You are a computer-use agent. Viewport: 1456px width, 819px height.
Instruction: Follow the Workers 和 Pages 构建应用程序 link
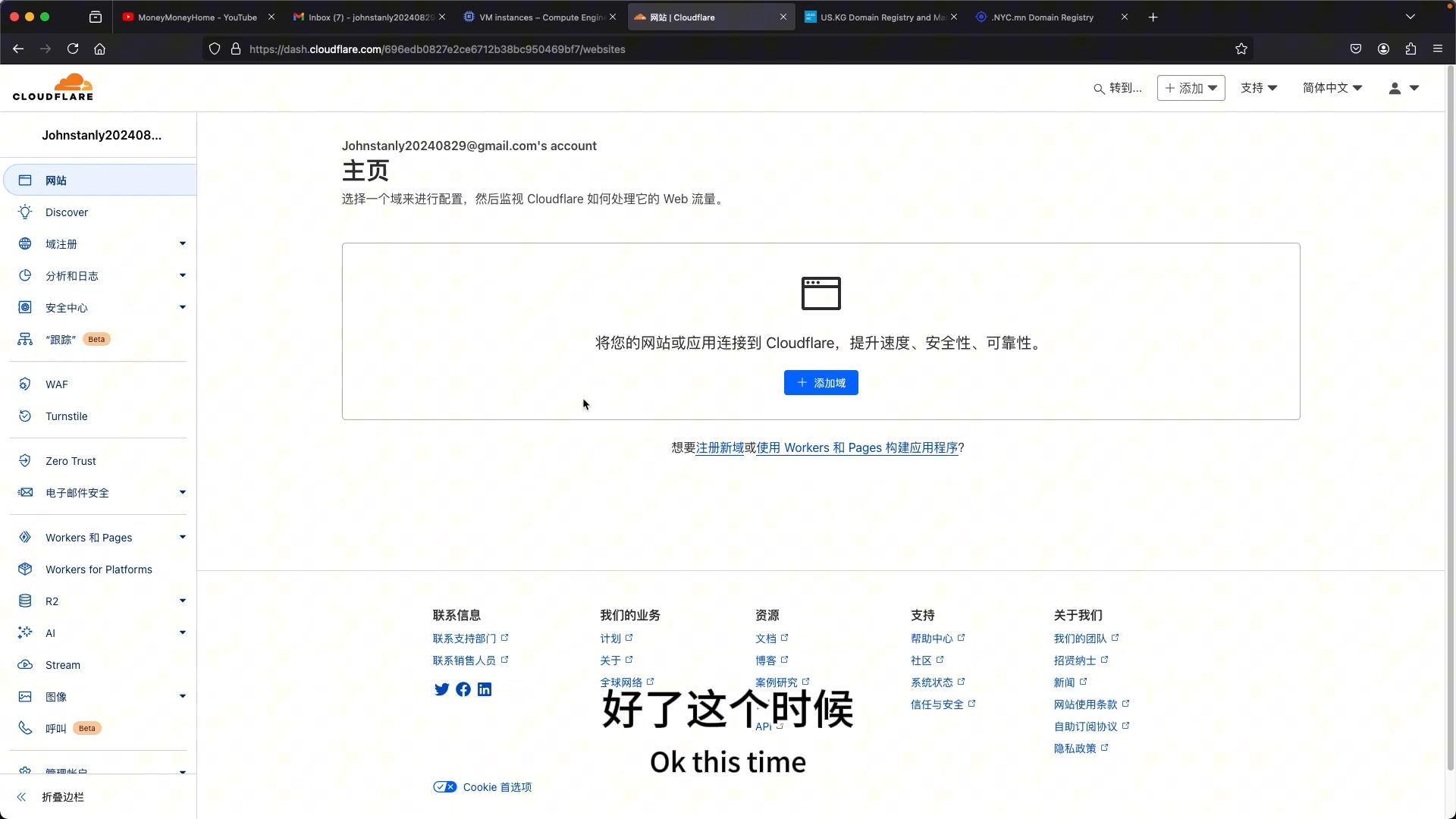[857, 448]
